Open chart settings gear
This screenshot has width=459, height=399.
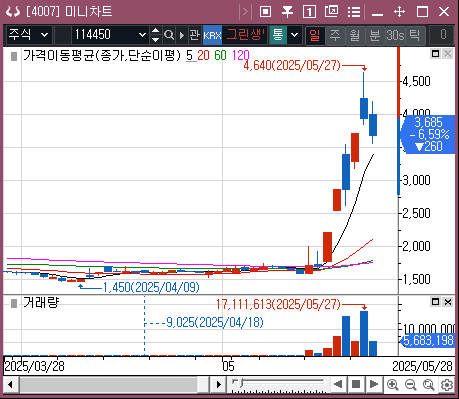pos(447,385)
